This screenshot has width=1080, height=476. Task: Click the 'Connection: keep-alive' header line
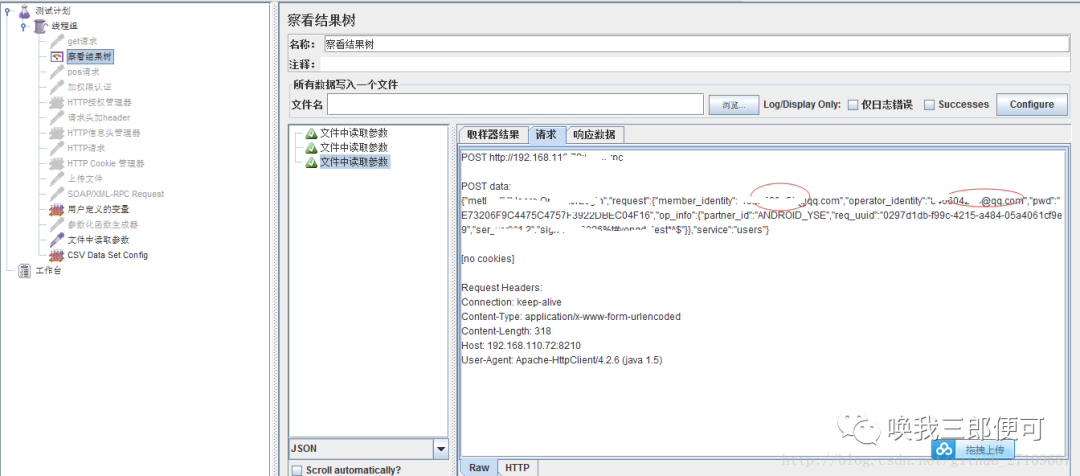(x=511, y=302)
